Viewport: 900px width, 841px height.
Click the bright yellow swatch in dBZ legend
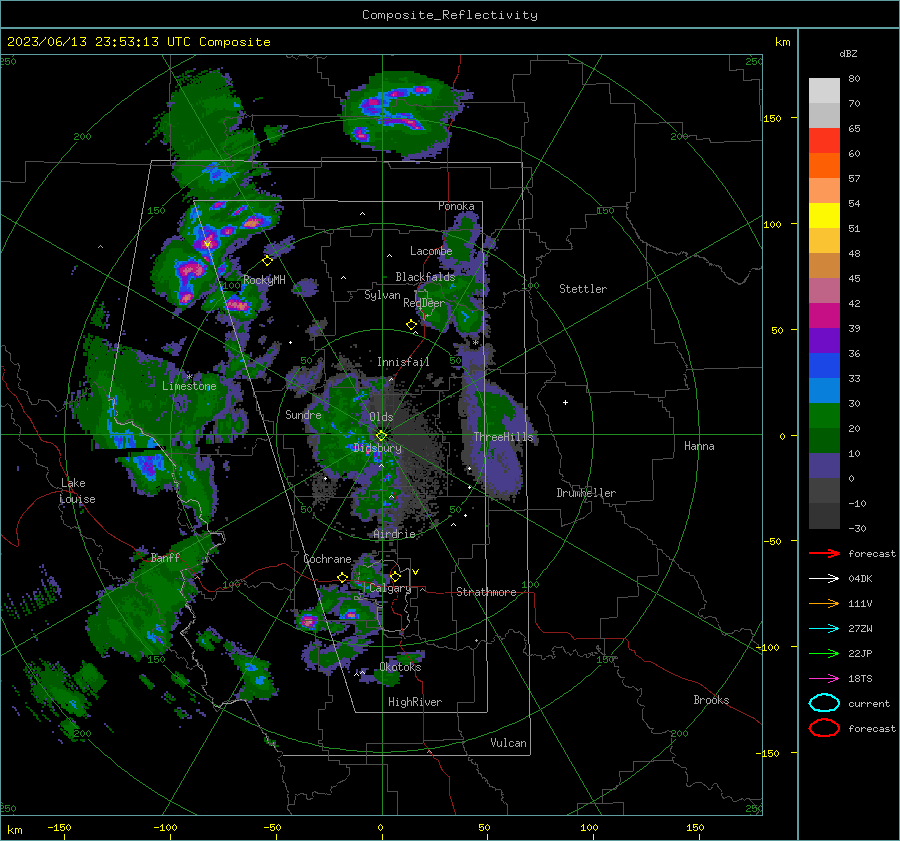pos(824,216)
